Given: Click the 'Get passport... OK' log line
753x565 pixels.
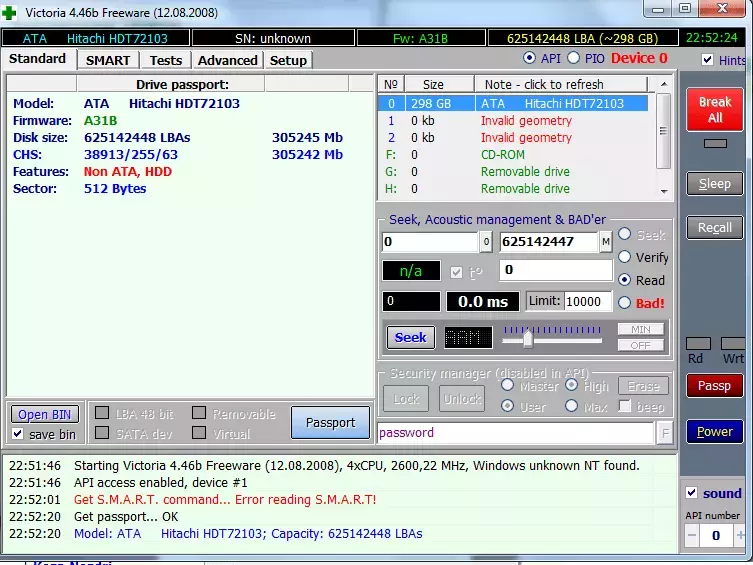Looking at the screenshot, I should pyautogui.click(x=126, y=517).
